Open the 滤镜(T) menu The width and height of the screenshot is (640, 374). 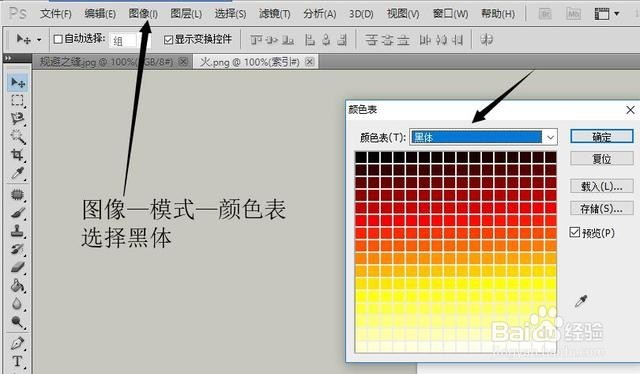pyautogui.click(x=275, y=14)
